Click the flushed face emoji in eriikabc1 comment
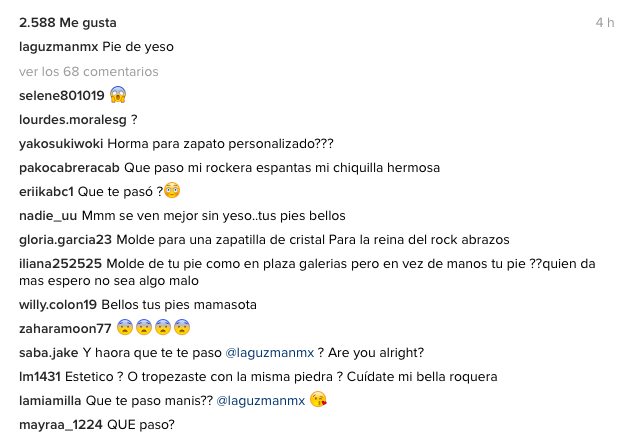The image size is (635, 438). pyautogui.click(x=172, y=190)
